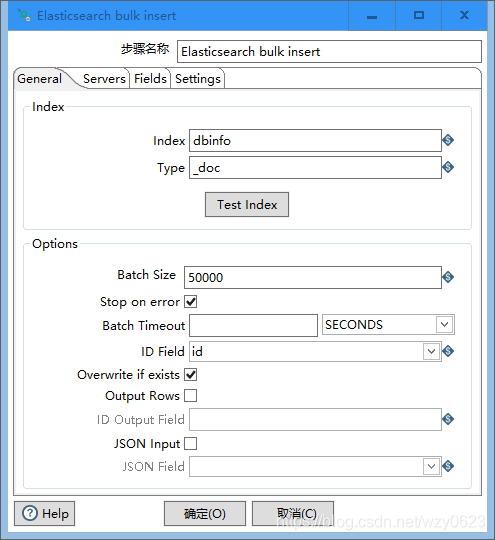Expand the ID Field dropdown arrow
The image size is (495, 540).
431,351
